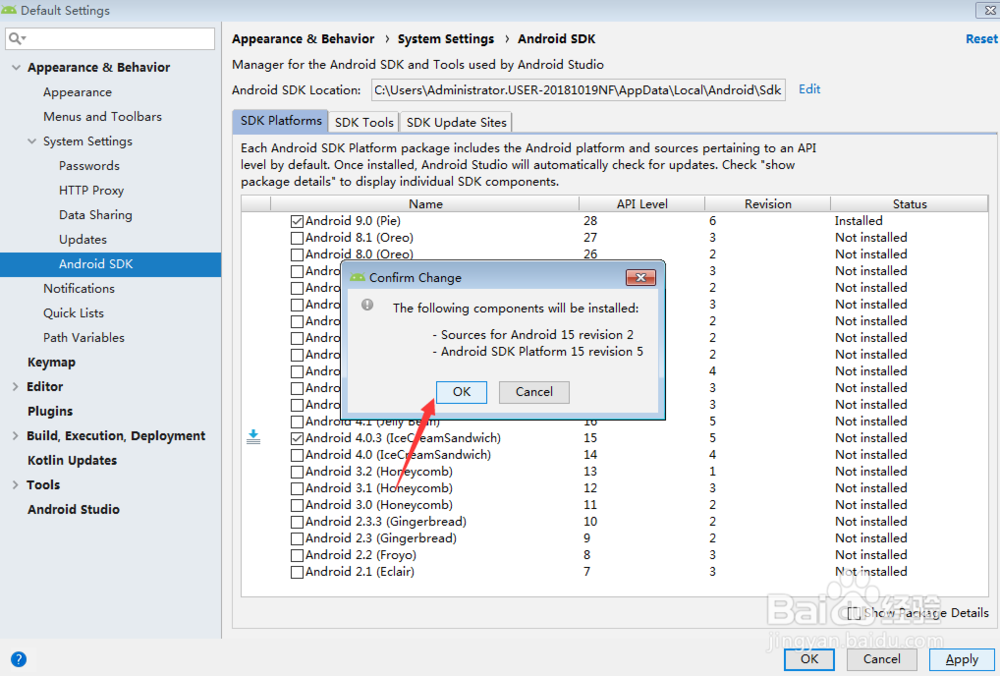Screen dimensions: 1000x676
Task: Open Data Sharing settings
Action: 95,215
